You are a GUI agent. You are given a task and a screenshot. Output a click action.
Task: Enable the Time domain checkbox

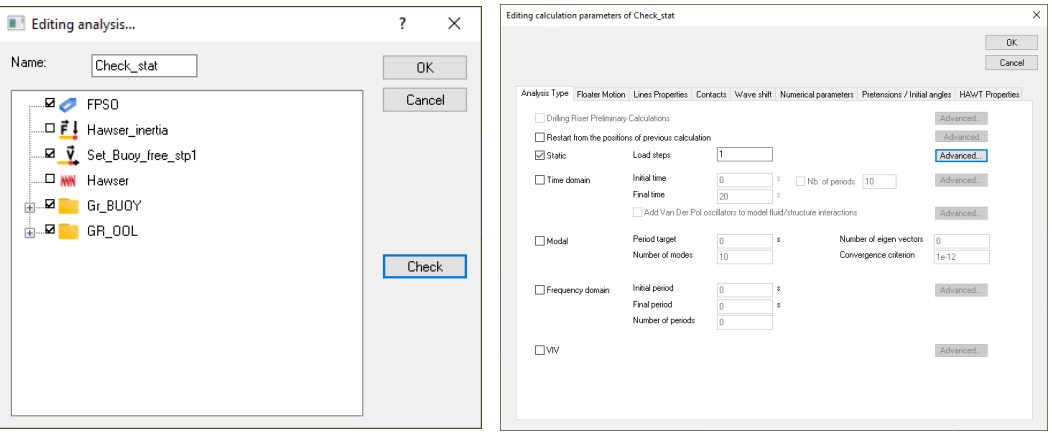pyautogui.click(x=541, y=181)
